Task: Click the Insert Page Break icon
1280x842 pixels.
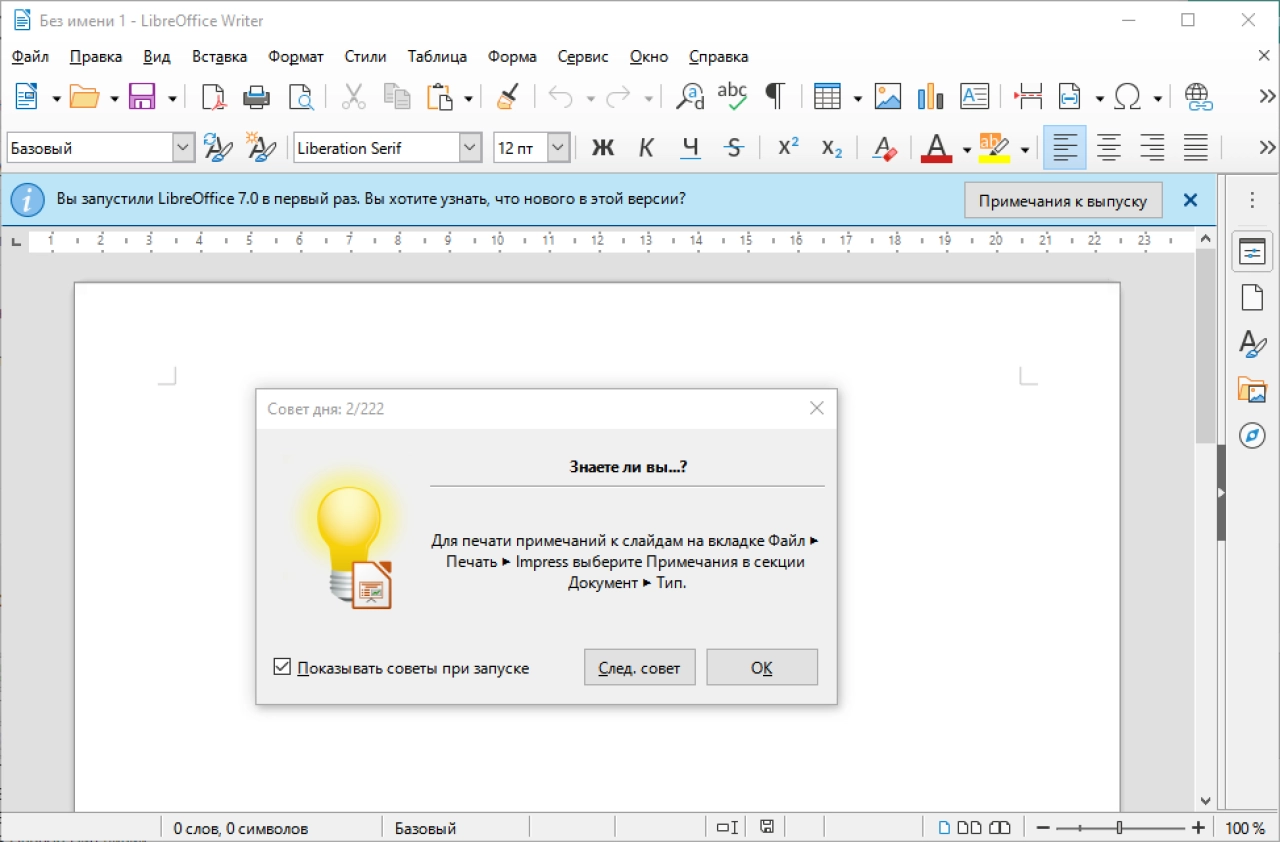Action: coord(1028,97)
